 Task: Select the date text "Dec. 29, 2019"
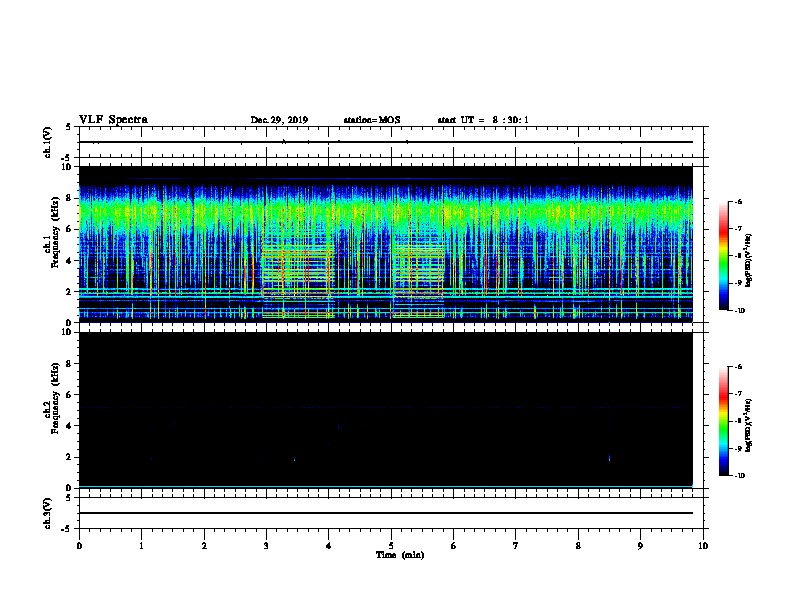[279, 120]
